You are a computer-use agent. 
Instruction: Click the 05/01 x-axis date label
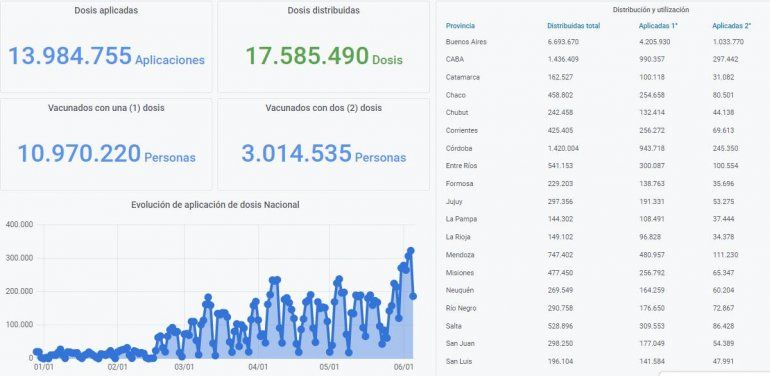pyautogui.click(x=330, y=367)
